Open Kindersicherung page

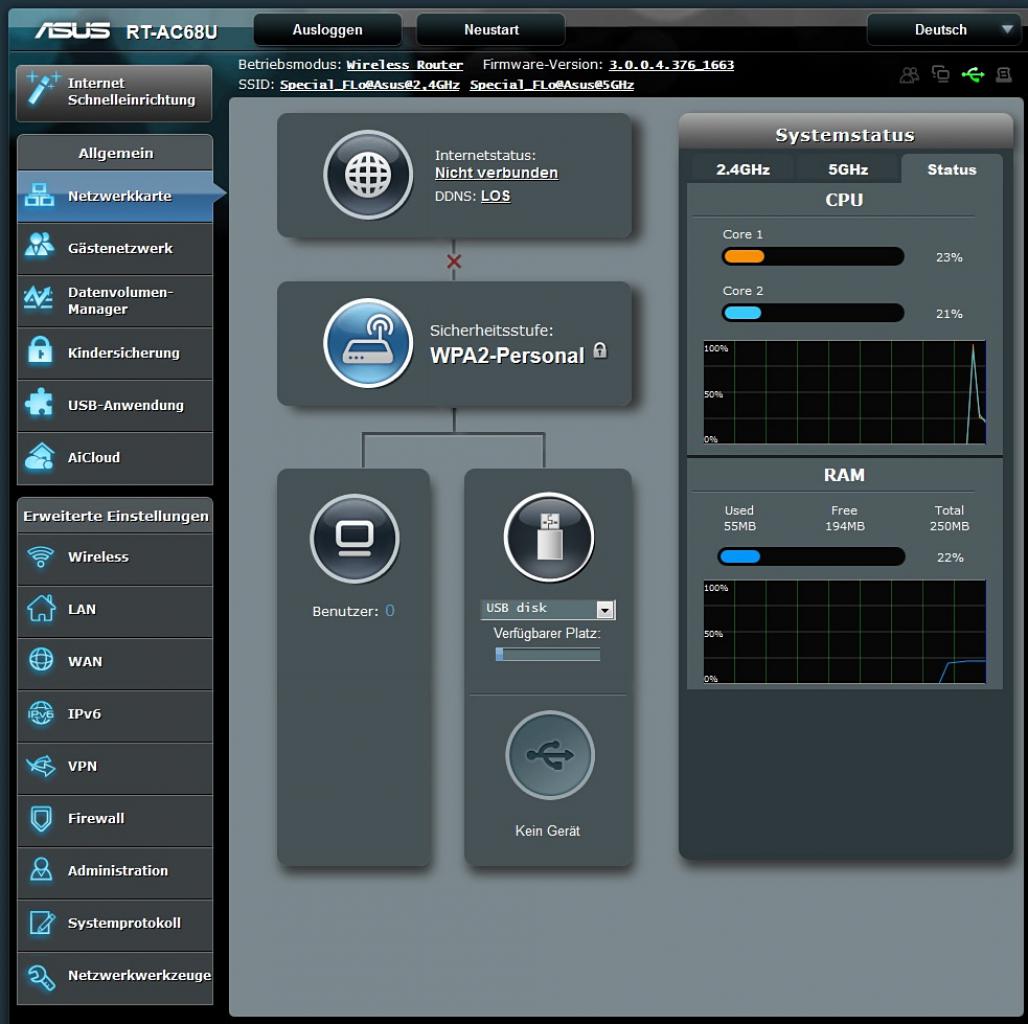pos(115,353)
